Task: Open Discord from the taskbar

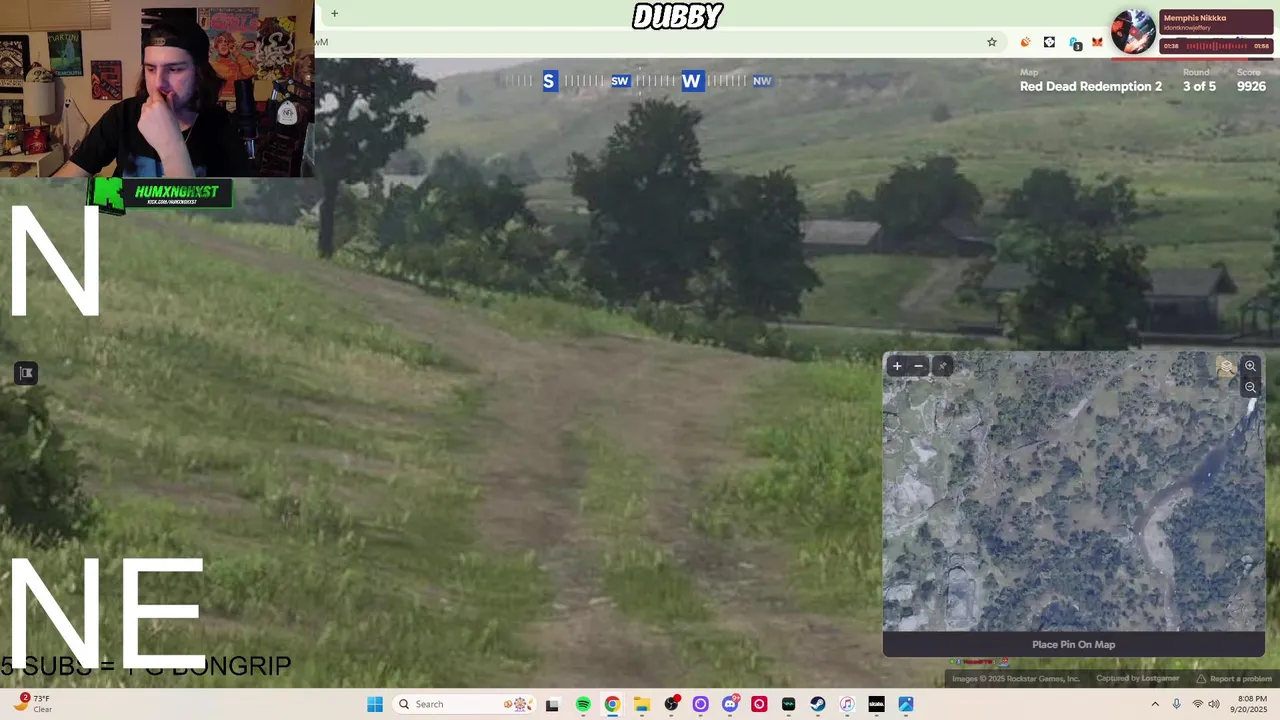Action: pos(730,704)
